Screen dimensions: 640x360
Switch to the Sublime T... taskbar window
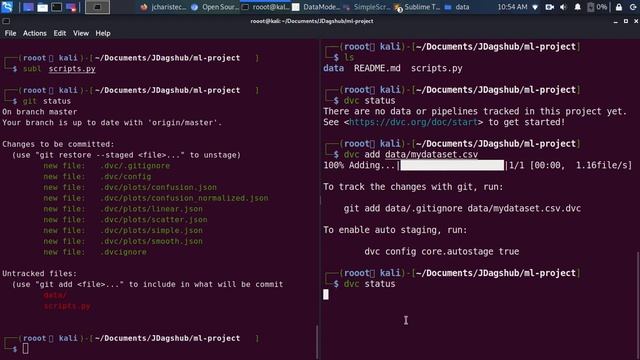417,7
